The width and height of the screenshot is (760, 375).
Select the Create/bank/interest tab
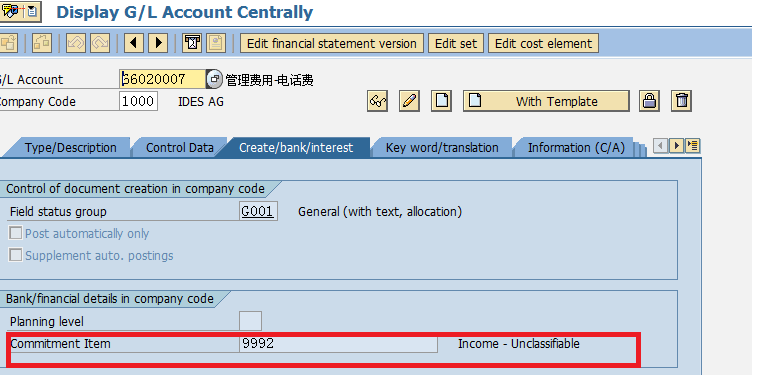pos(296,148)
